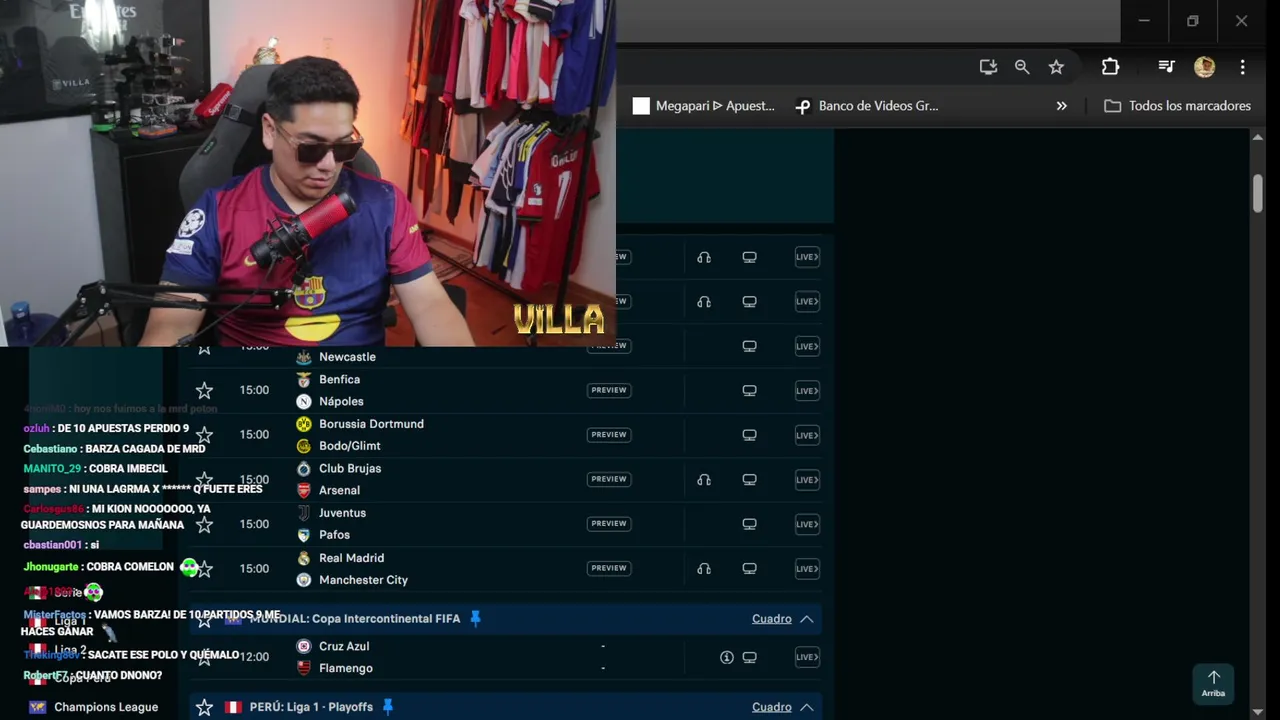Open the monitor icon in Club Brujas vs Arsenal row
Screen dimensions: 1280x720
(x=749, y=480)
